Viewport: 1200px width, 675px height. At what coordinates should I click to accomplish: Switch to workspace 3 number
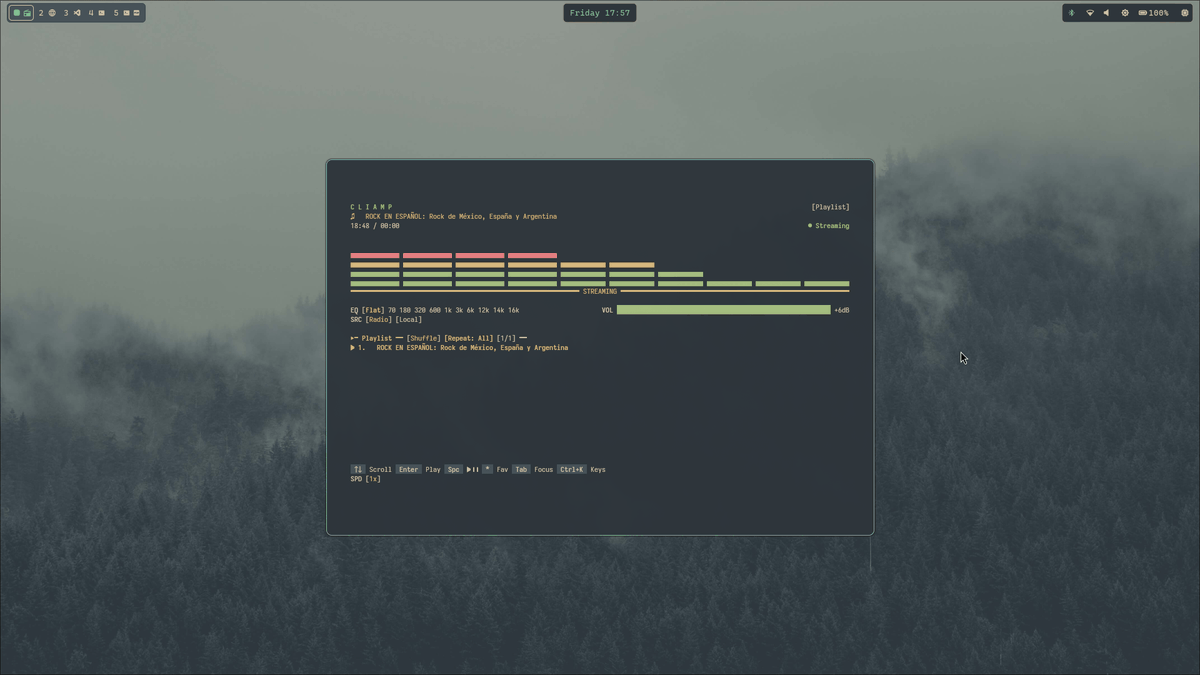[x=66, y=13]
